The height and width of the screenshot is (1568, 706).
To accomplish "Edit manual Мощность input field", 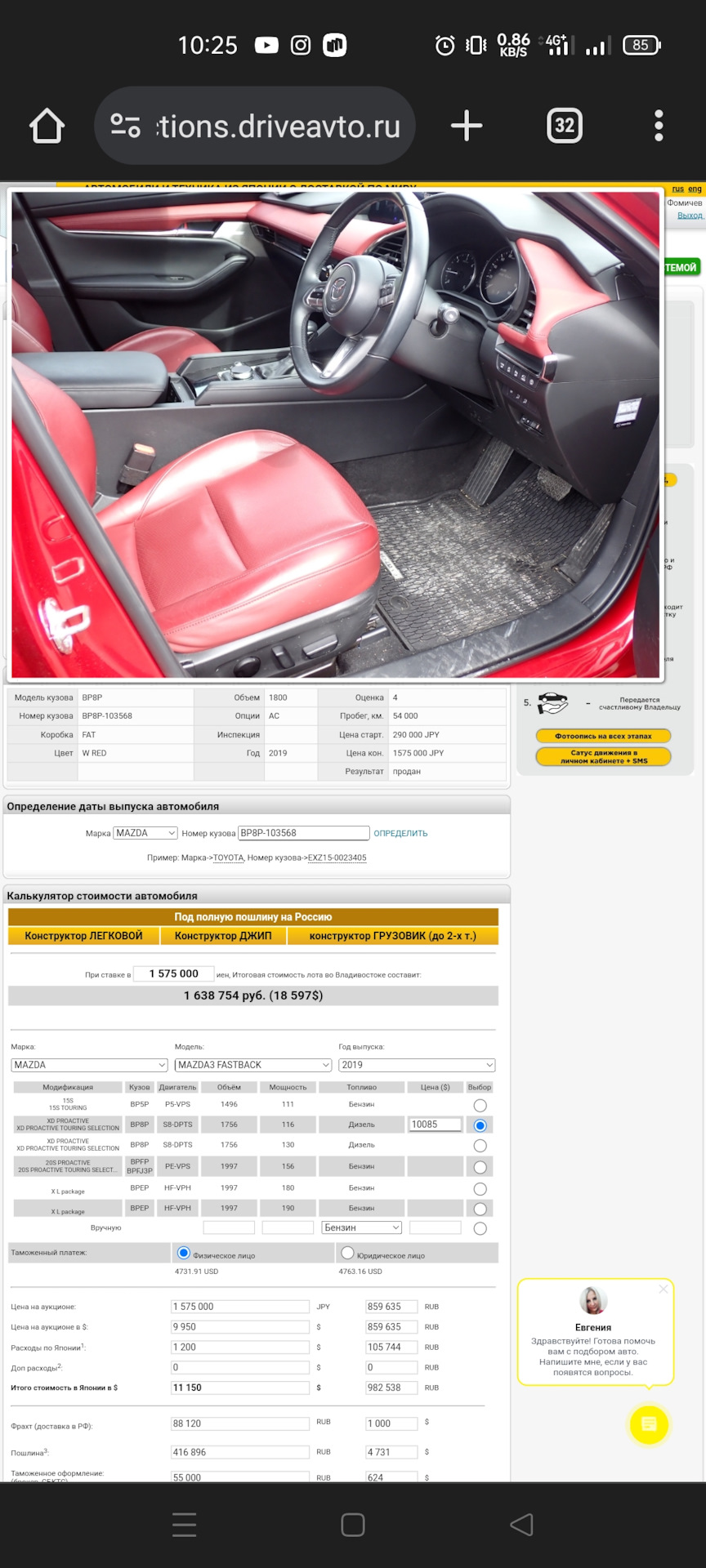I will tap(288, 1227).
